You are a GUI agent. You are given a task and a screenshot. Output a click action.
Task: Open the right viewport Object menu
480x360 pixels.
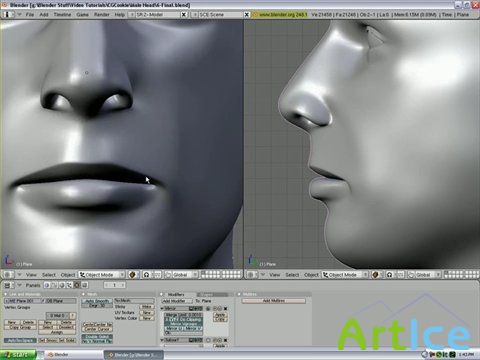[311, 275]
